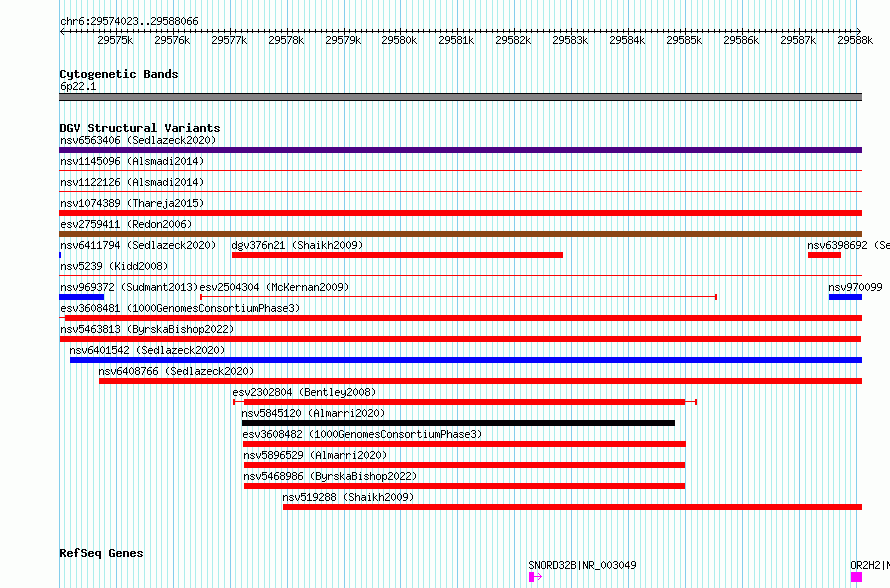This screenshot has height=588, width=890.
Task: Select the gray 6p22.1 cytogenetic band bar
Action: click(x=460, y=97)
